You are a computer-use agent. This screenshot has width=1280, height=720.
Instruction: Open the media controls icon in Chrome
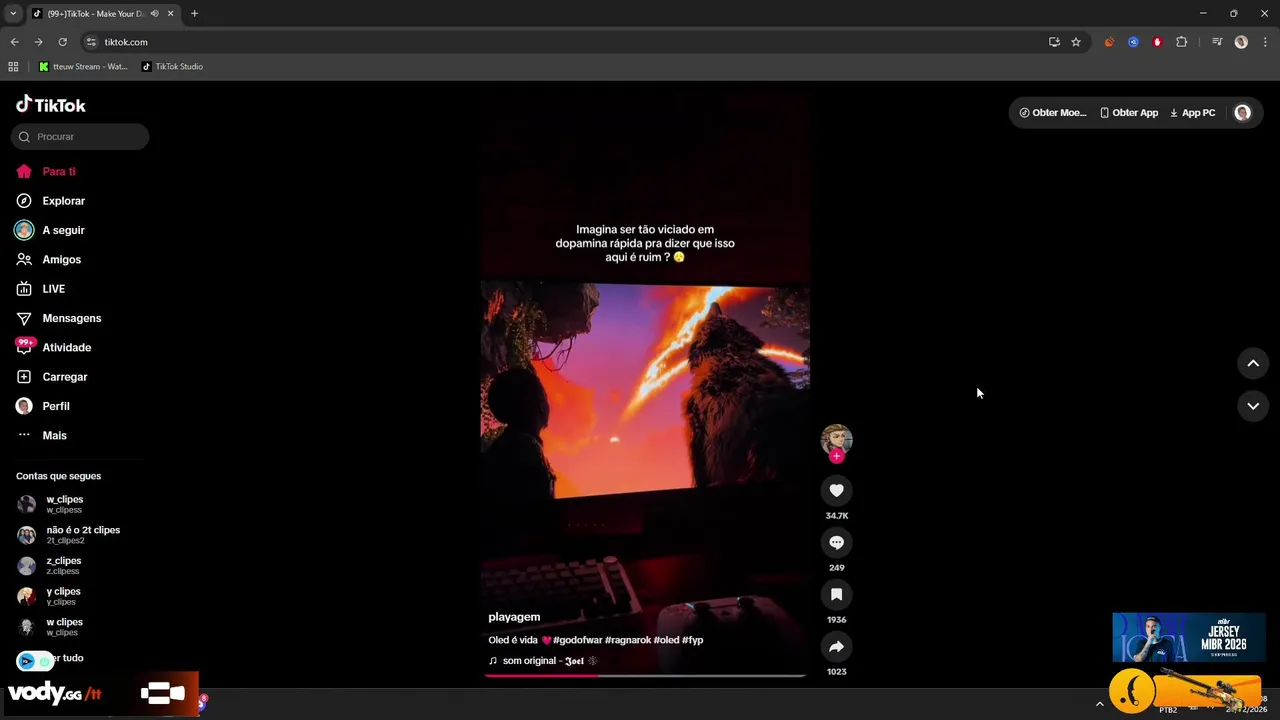click(x=1217, y=42)
